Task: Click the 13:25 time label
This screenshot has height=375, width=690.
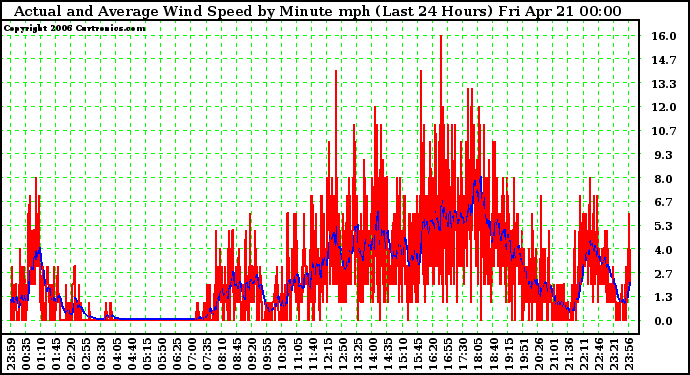Action: [x=358, y=354]
